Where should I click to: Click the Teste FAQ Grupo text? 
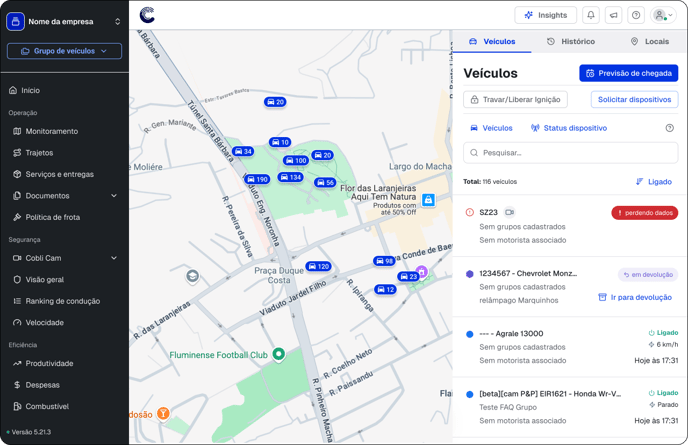tap(508, 407)
